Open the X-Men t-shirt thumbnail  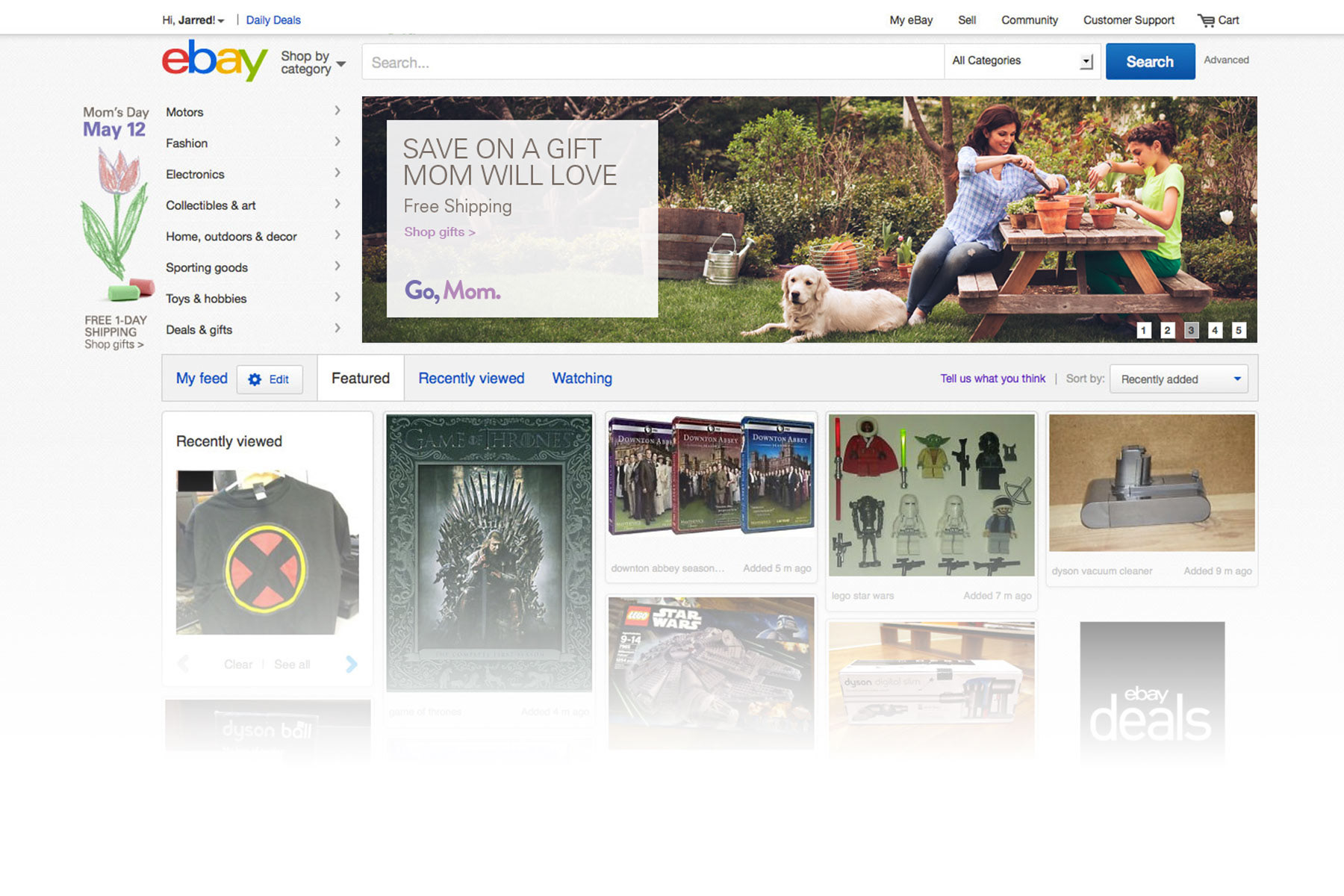point(267,552)
